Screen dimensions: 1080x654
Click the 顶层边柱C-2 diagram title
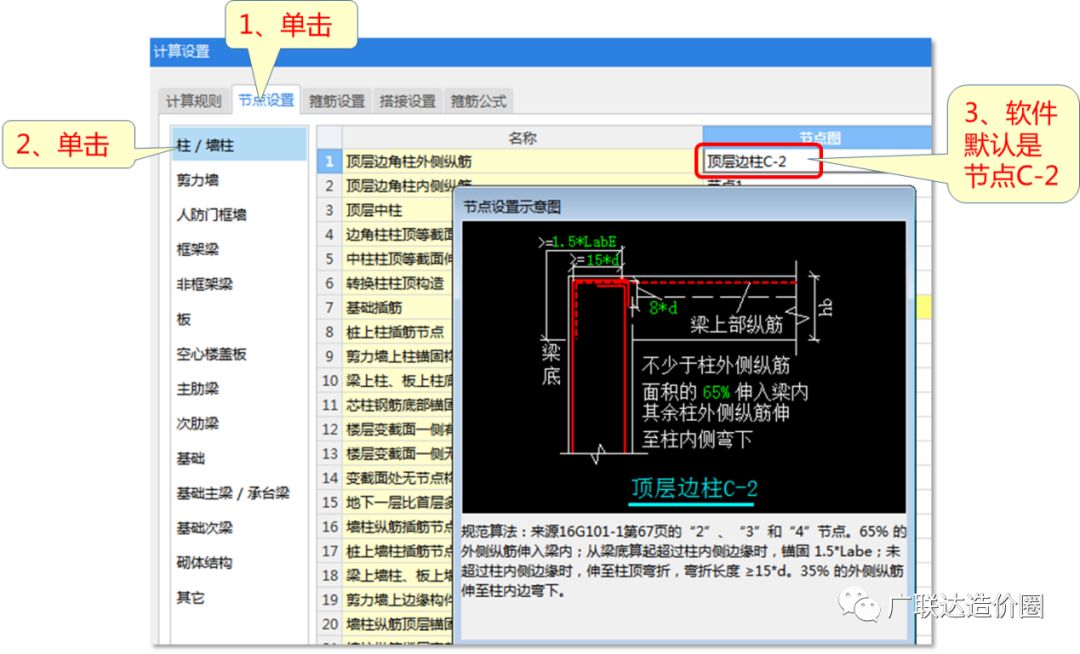click(694, 488)
